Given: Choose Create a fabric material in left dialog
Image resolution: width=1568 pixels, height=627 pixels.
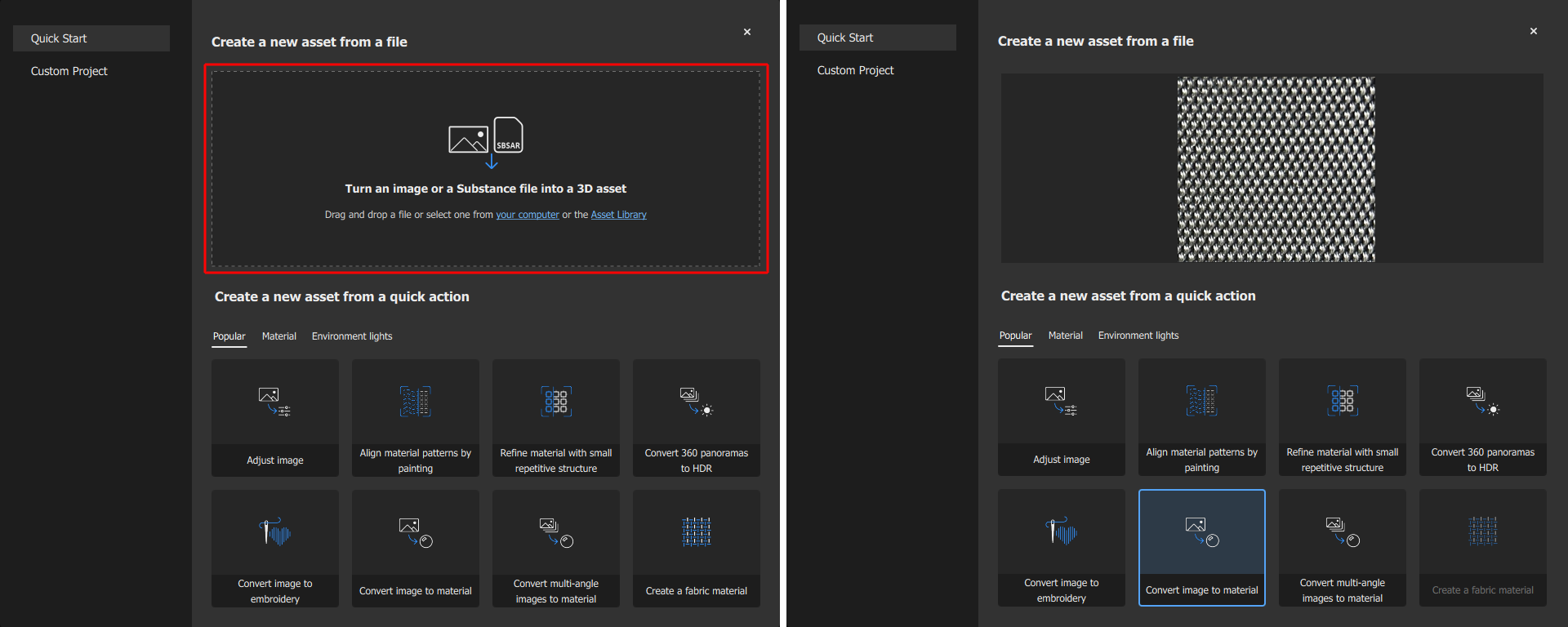Looking at the screenshot, I should tap(696, 548).
